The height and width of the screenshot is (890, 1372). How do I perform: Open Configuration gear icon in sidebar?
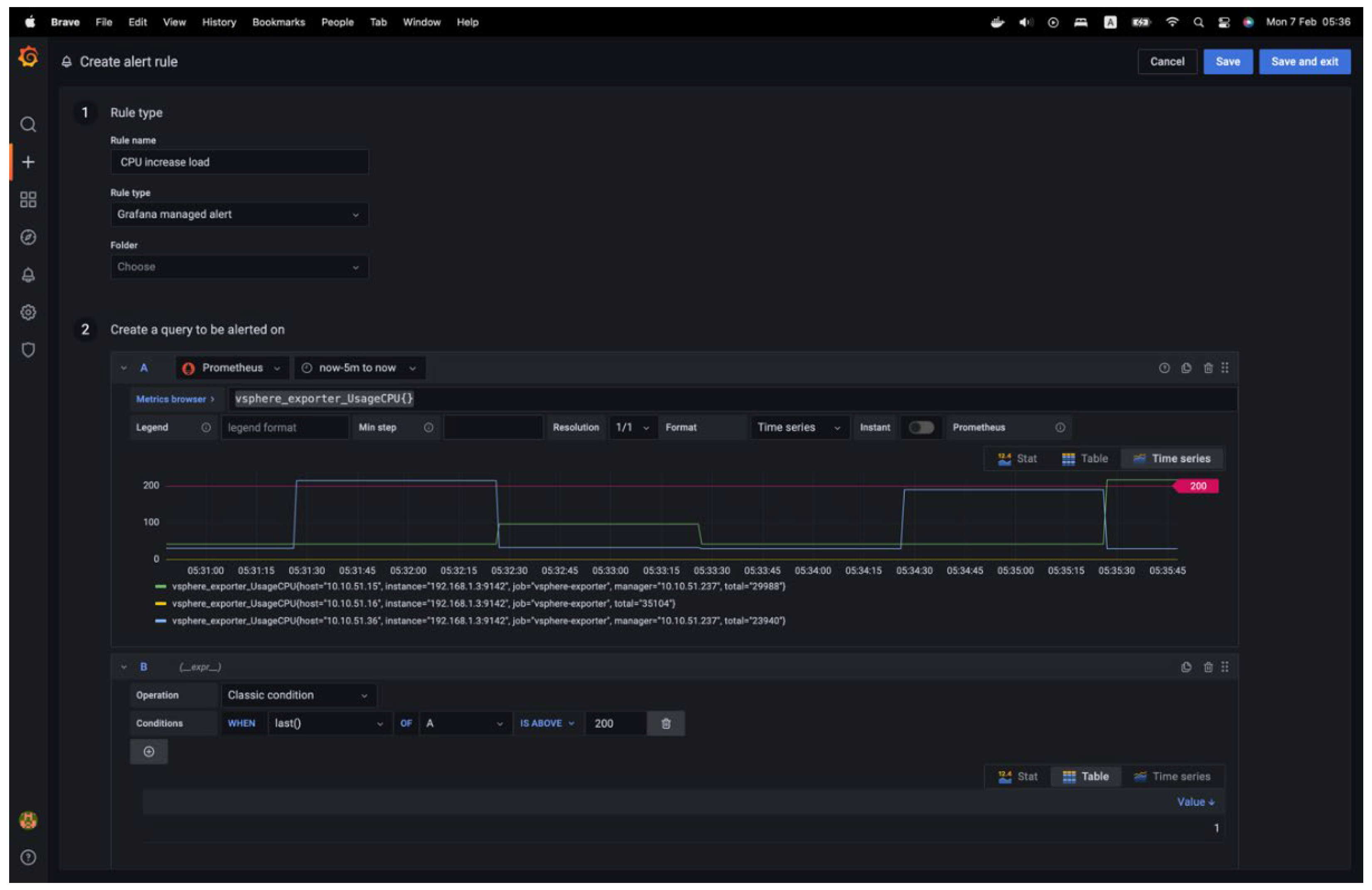28,312
